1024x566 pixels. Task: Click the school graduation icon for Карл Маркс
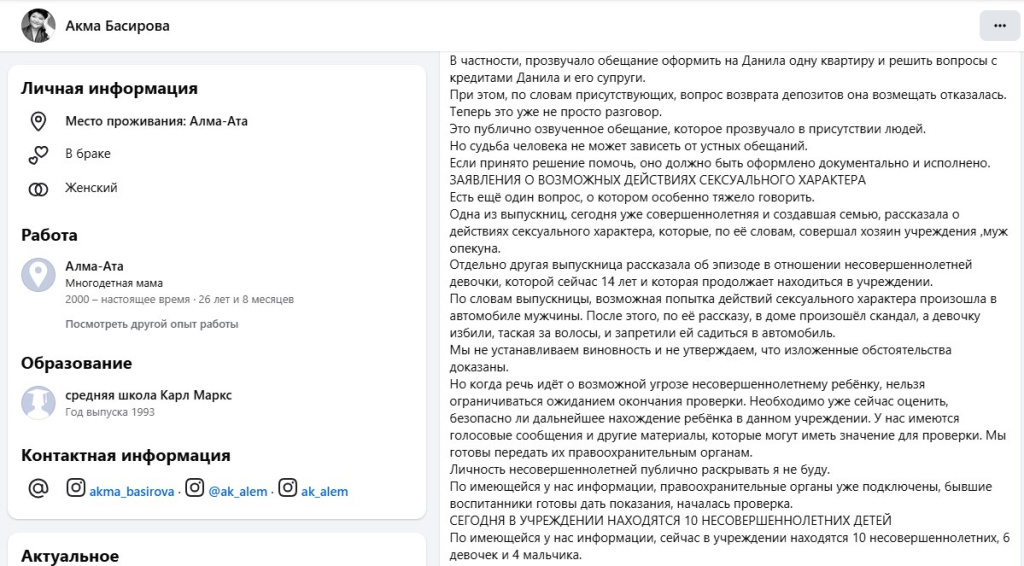pyautogui.click(x=39, y=403)
